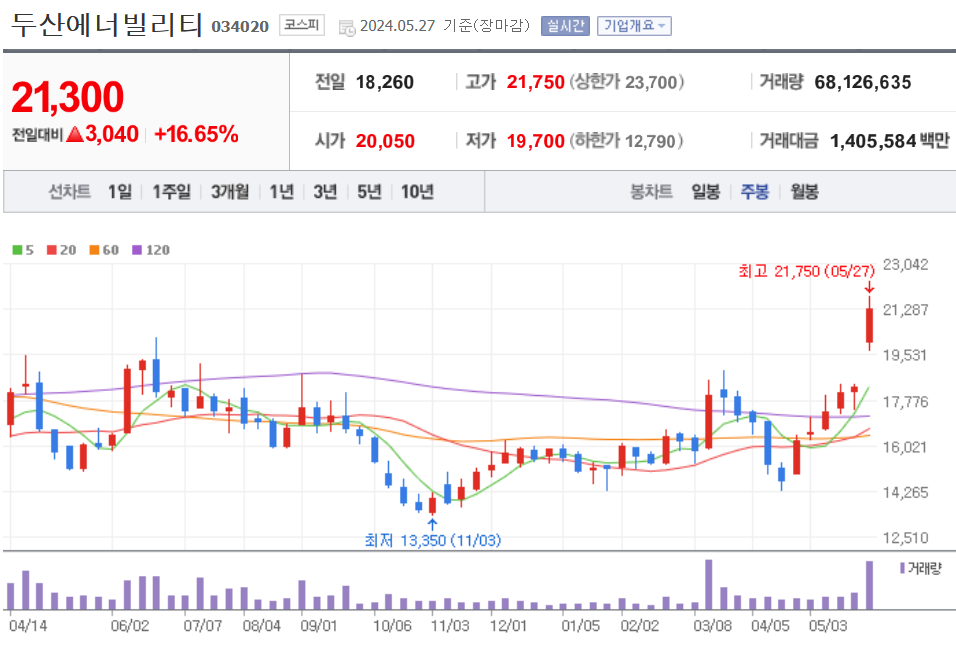Click the 최저 13,350 (11/03) chart label
This screenshot has height=654, width=956.
pyautogui.click(x=432, y=540)
